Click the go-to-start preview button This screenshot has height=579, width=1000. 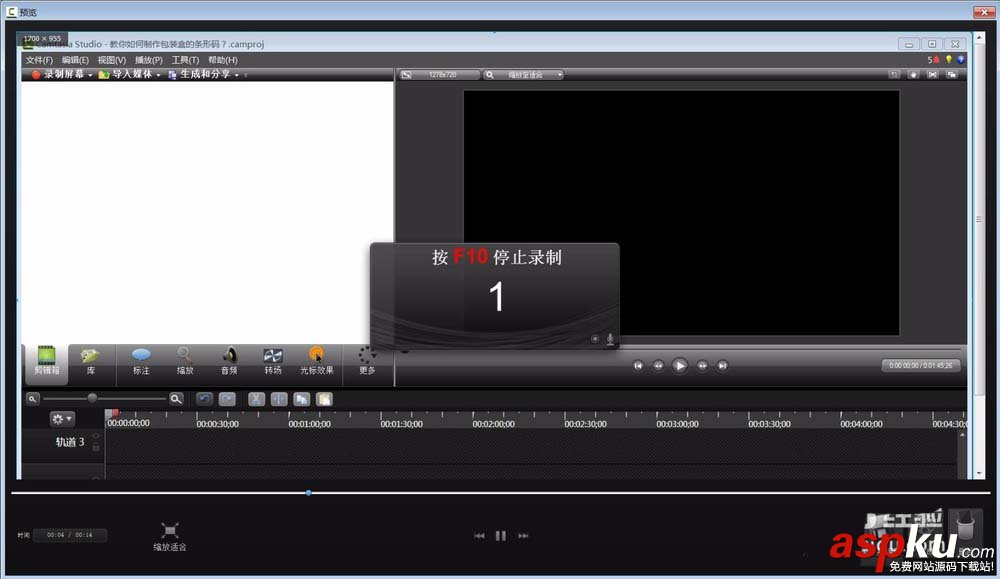[x=638, y=365]
